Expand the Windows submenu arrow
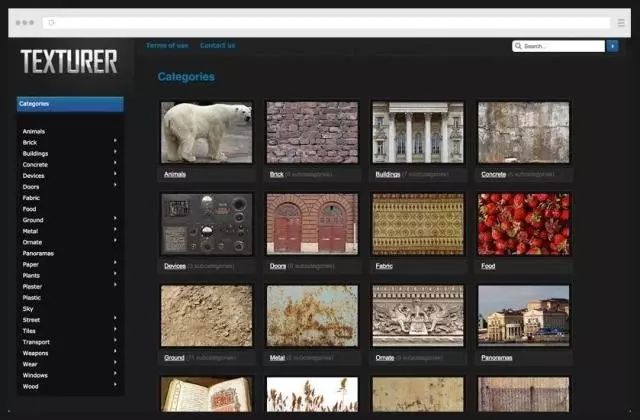Viewport: 640px width, 420px height. pyautogui.click(x=115, y=373)
